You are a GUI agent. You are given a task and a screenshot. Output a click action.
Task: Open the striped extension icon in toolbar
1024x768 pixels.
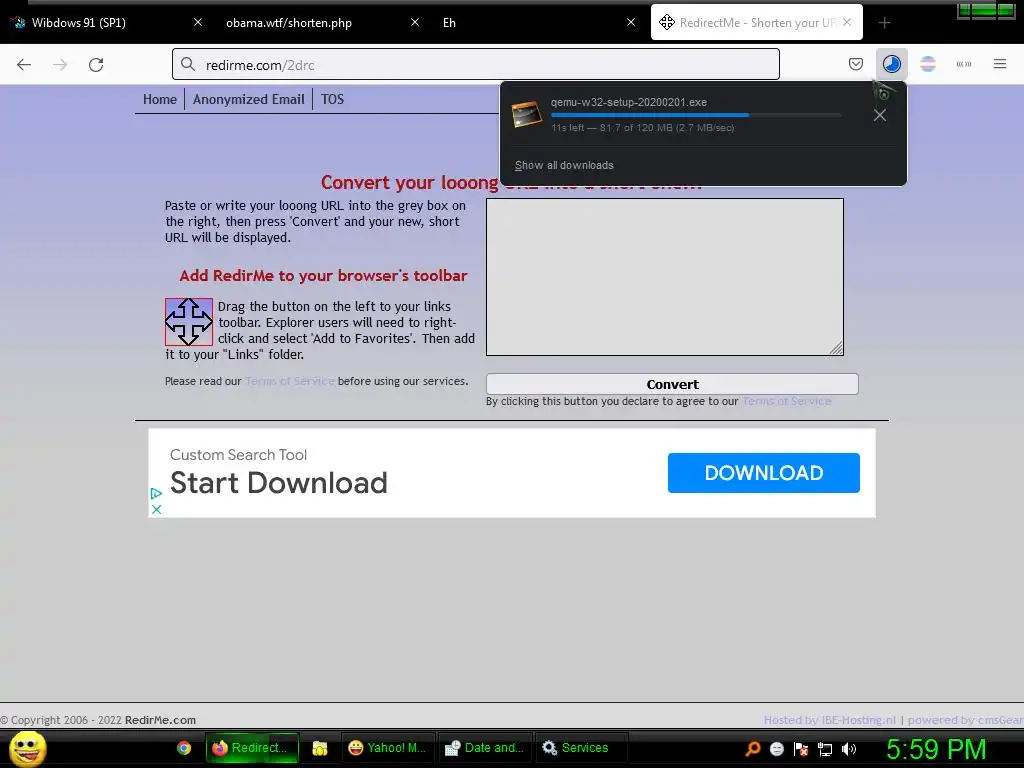point(927,64)
